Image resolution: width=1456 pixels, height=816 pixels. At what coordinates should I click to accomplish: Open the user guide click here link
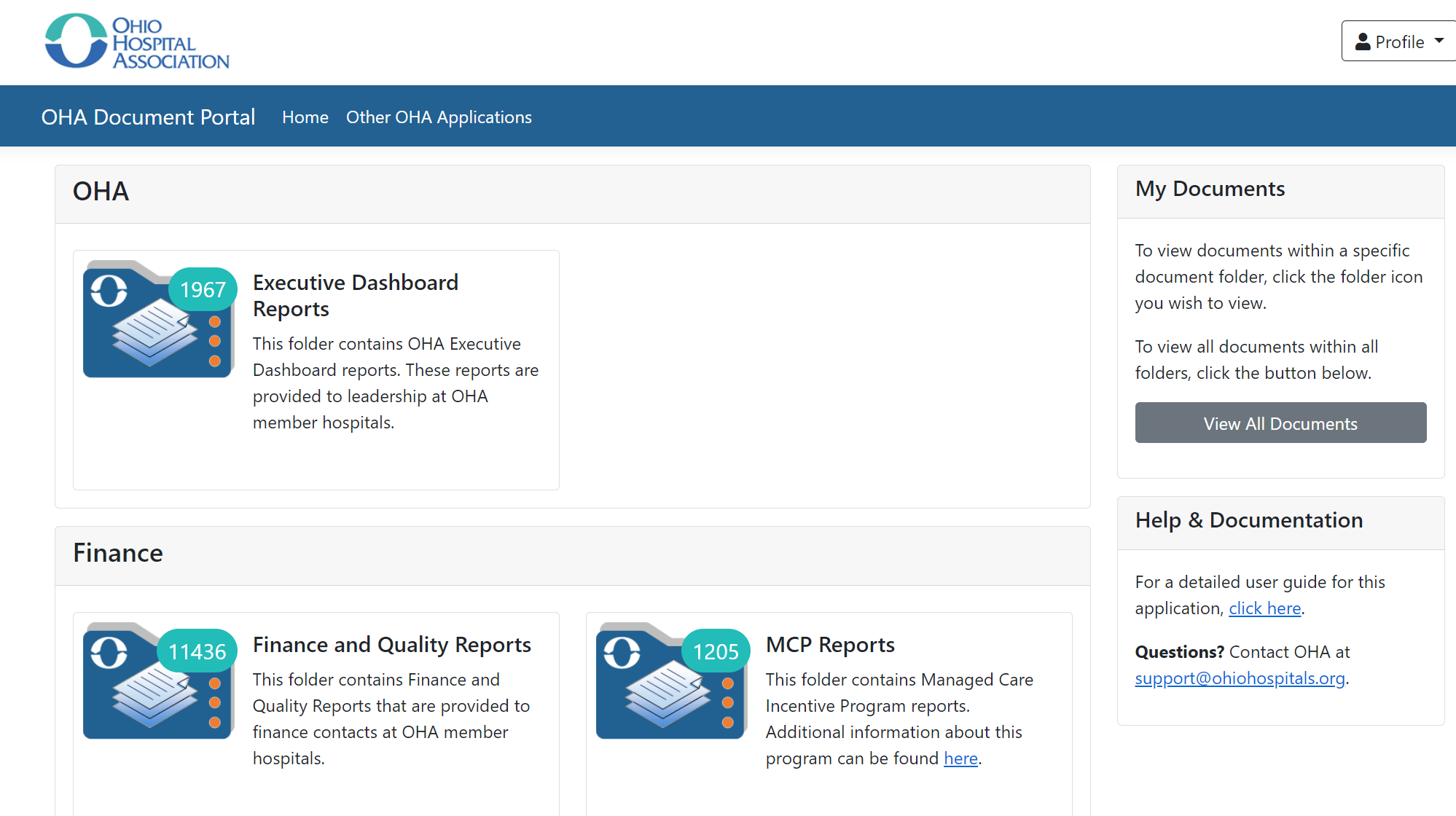point(1264,608)
